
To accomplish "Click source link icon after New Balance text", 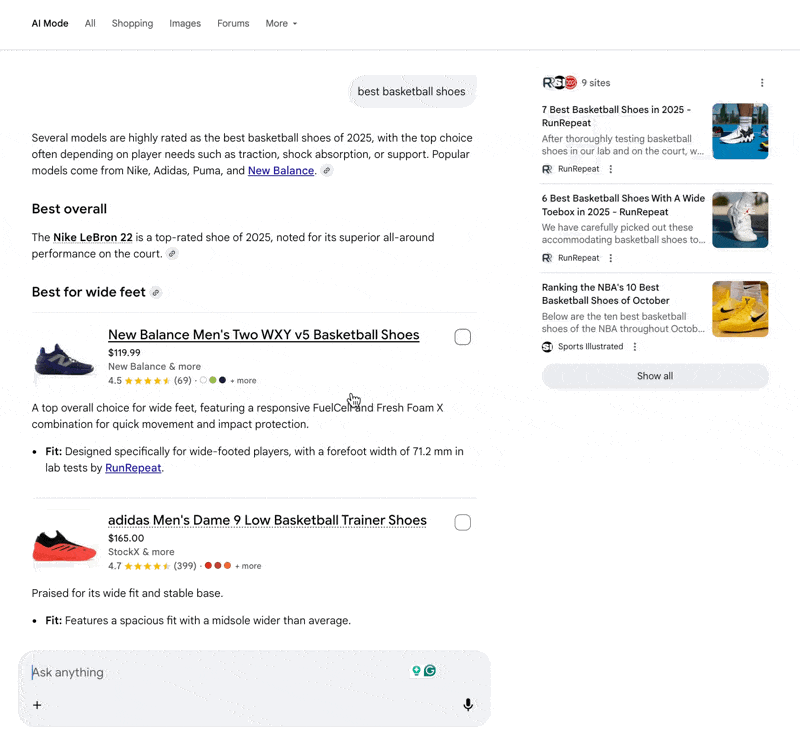I will (x=327, y=171).
